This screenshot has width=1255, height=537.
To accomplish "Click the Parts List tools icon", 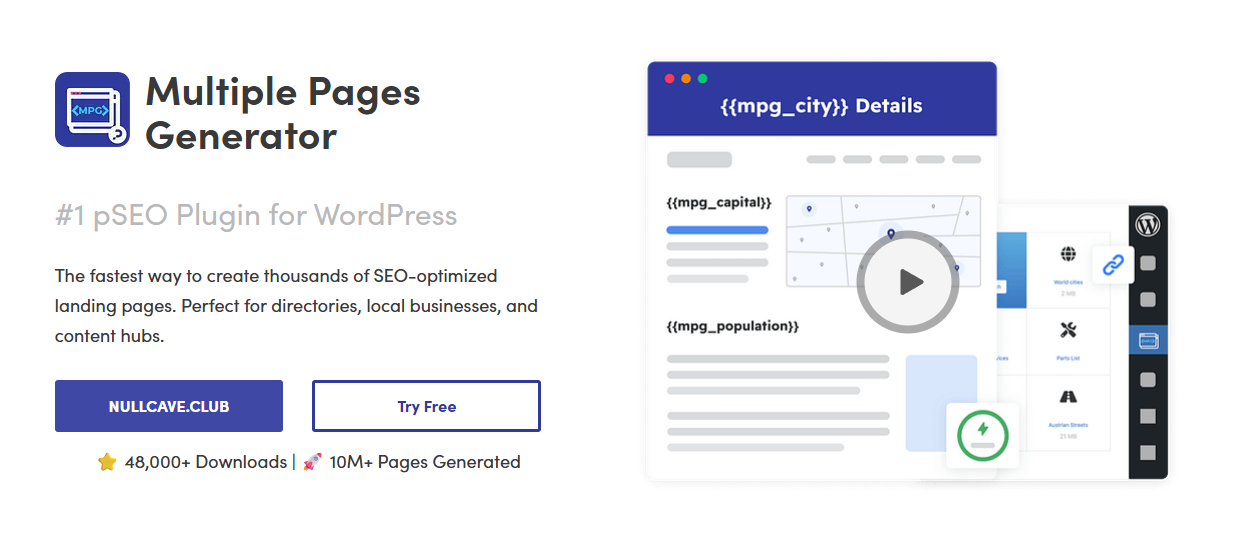I will point(1068,329).
